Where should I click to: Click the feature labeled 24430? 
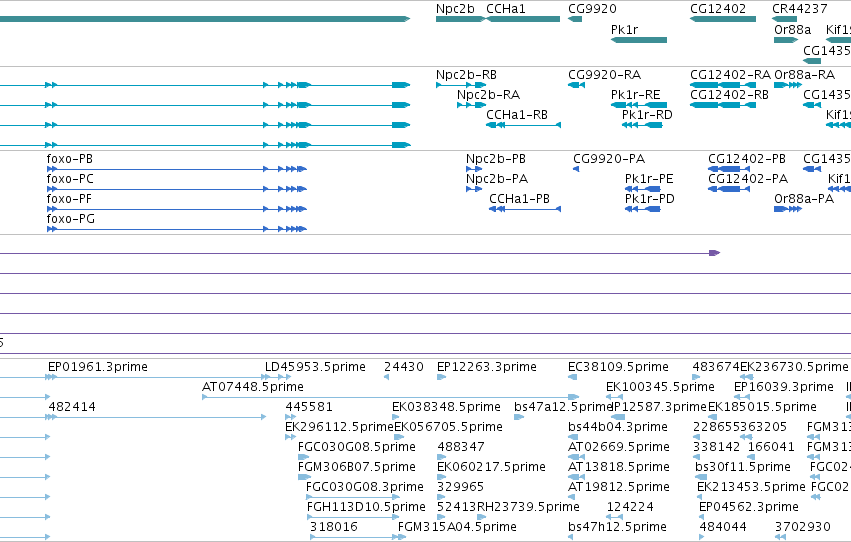404,367
